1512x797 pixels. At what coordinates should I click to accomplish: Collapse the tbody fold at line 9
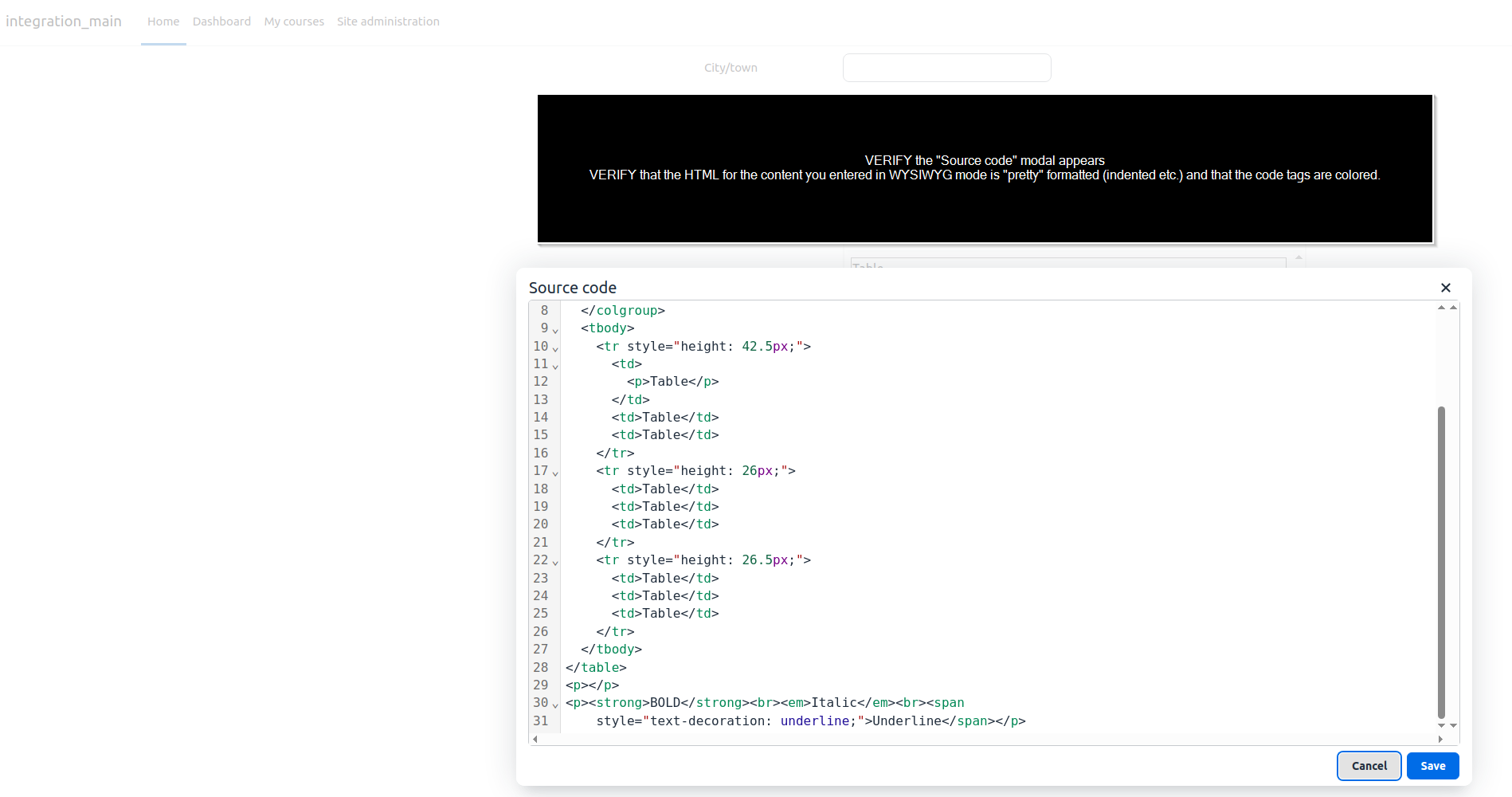[555, 330]
